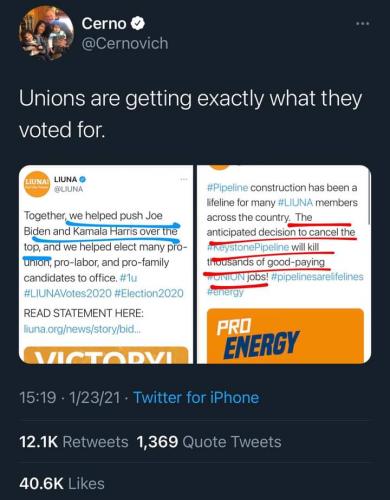Image resolution: width=390 pixels, height=500 pixels.
Task: Click the verified badge next to Cerno
Action: click(x=138, y=24)
